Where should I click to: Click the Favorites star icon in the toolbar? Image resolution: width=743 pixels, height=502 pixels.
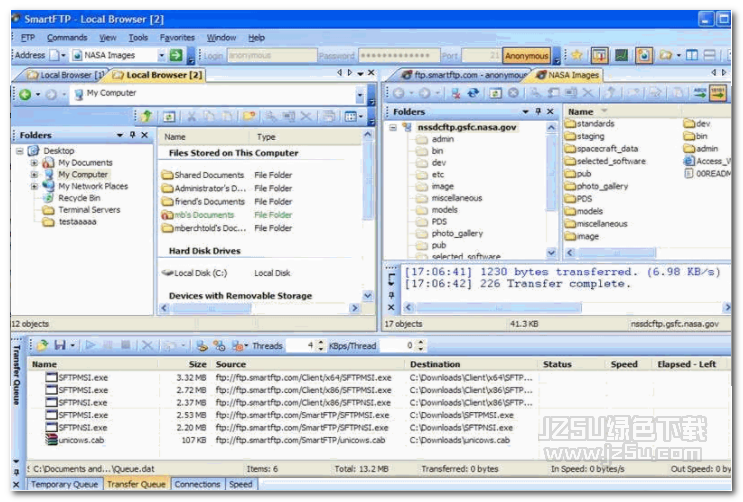coord(577,55)
